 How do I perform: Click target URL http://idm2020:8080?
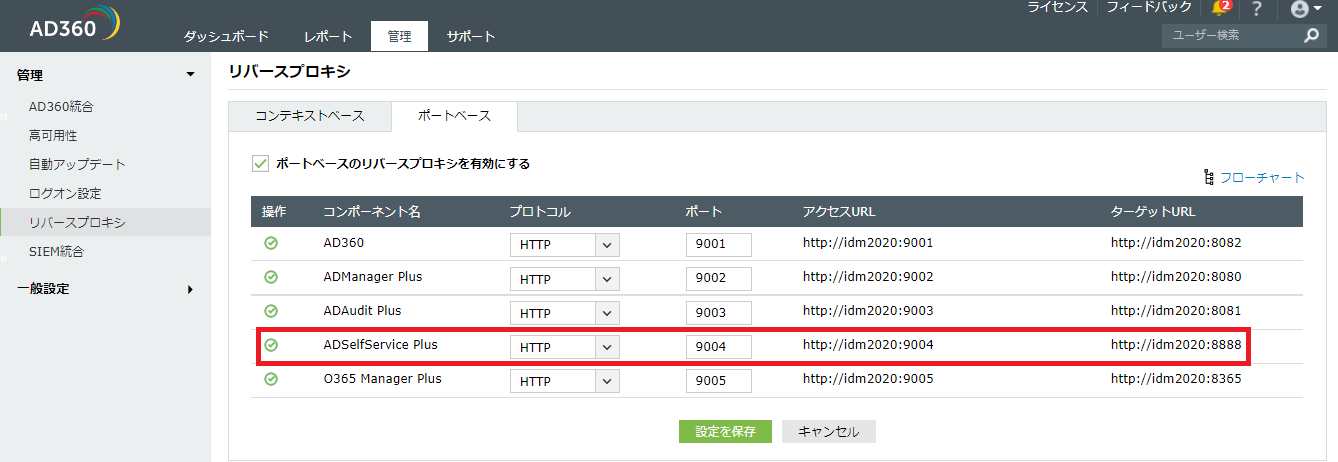pyautogui.click(x=1176, y=277)
